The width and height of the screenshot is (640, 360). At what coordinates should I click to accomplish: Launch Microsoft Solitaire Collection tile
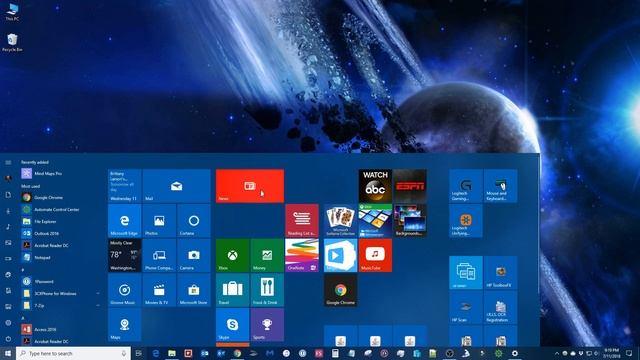click(340, 221)
